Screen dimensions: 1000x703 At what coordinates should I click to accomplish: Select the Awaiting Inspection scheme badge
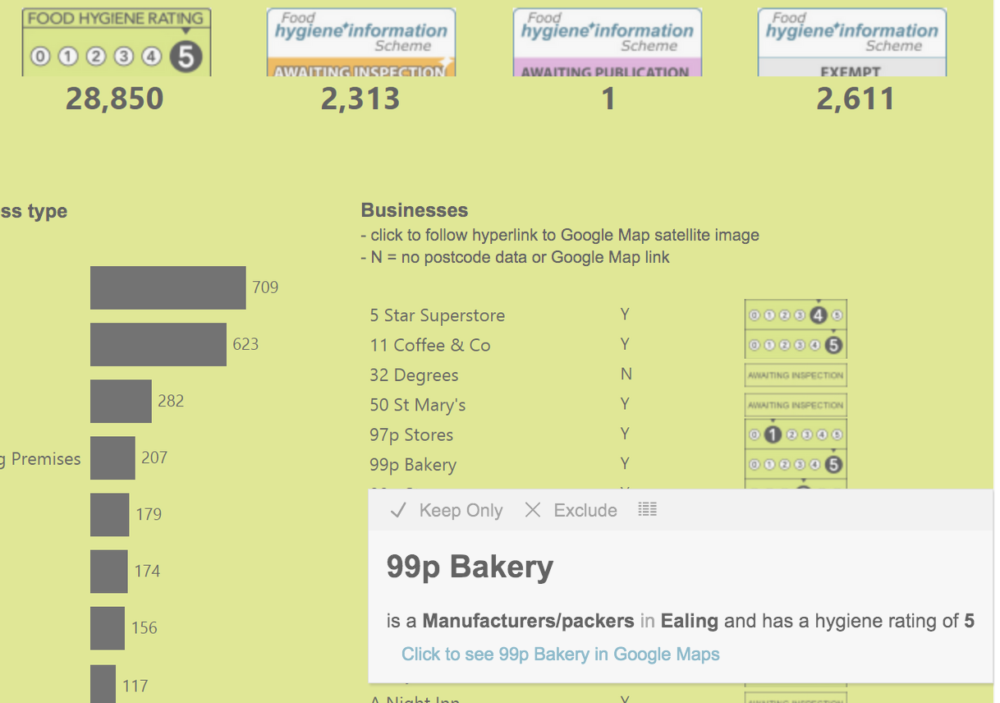click(361, 42)
